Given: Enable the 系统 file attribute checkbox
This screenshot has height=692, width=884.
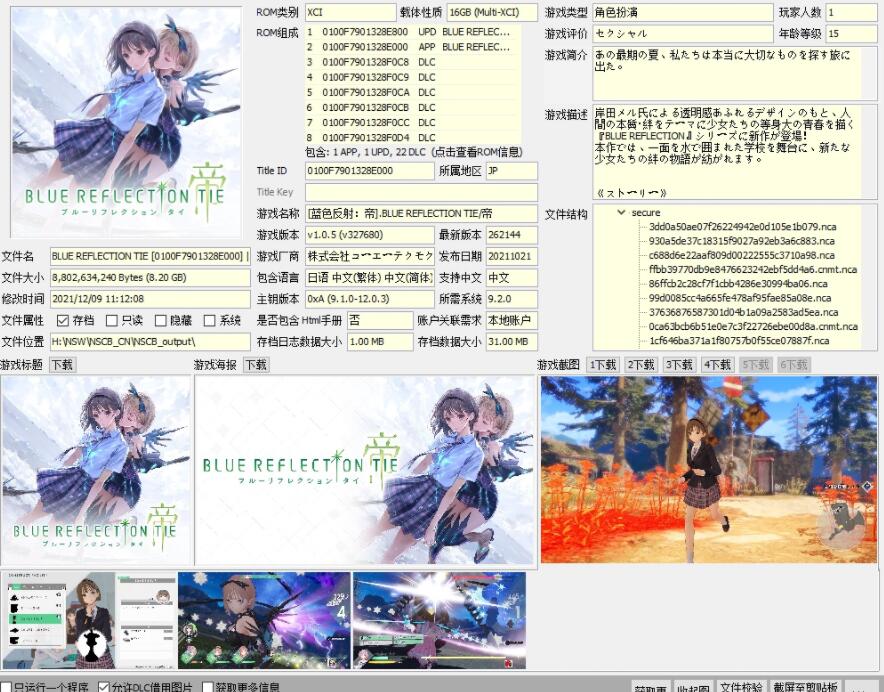Looking at the screenshot, I should coord(209,320).
